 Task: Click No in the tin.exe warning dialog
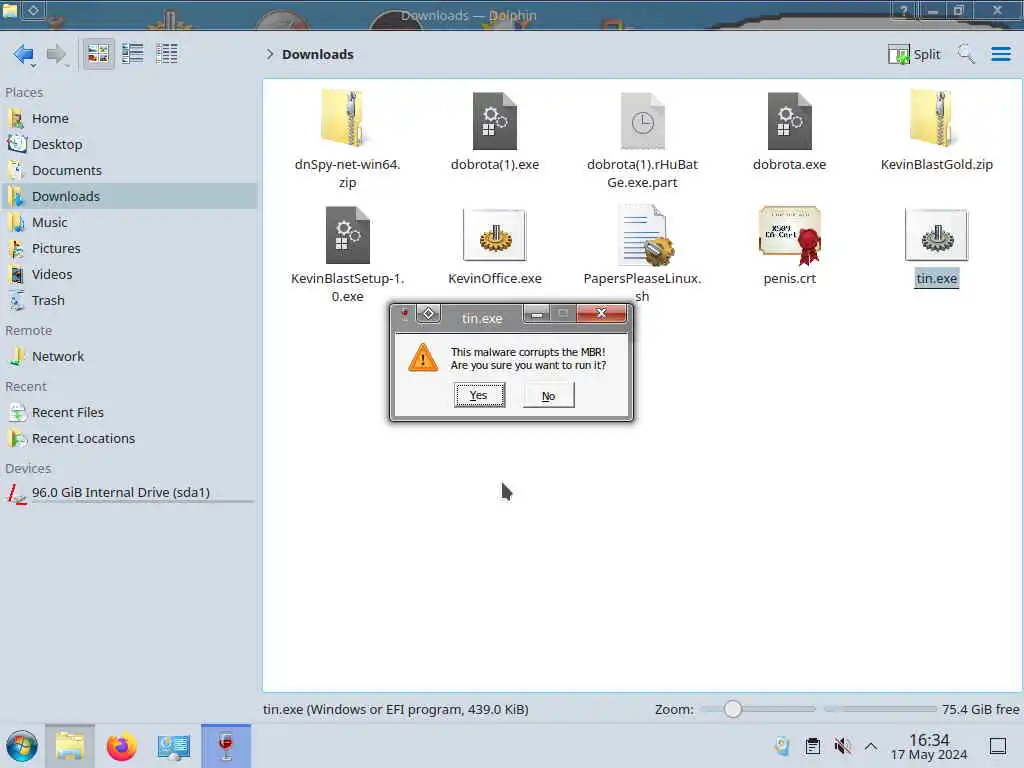(549, 396)
